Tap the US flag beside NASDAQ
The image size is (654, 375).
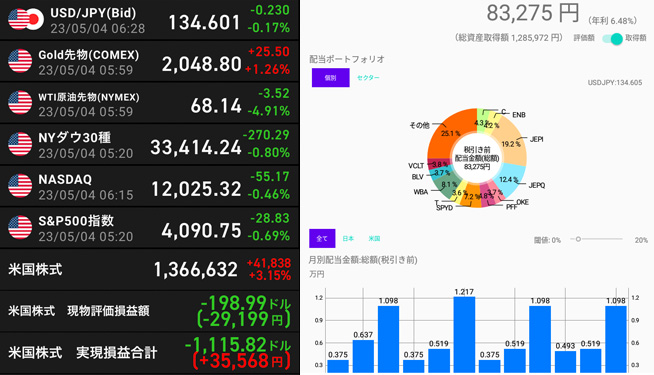click(20, 186)
